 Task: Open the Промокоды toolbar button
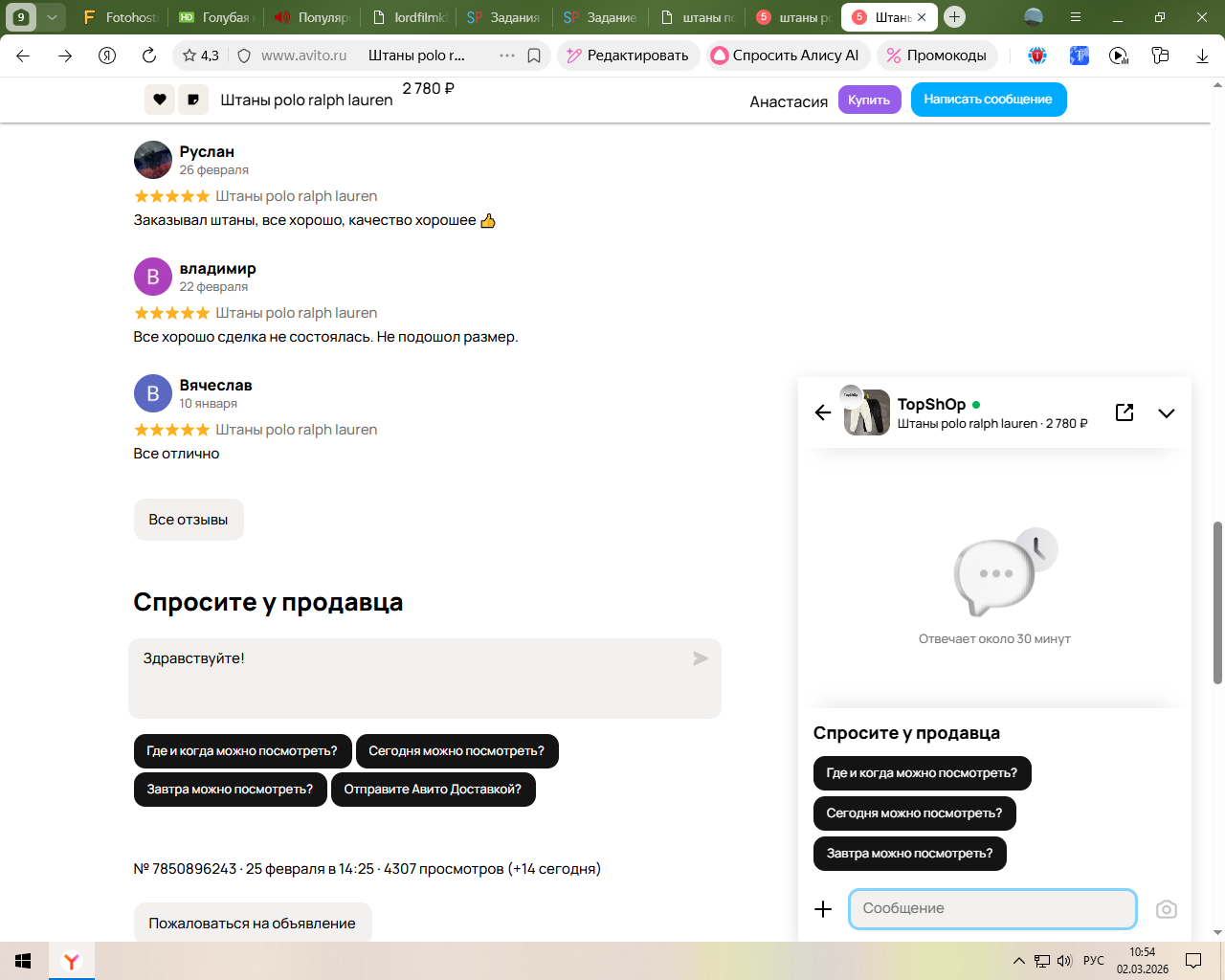937,56
